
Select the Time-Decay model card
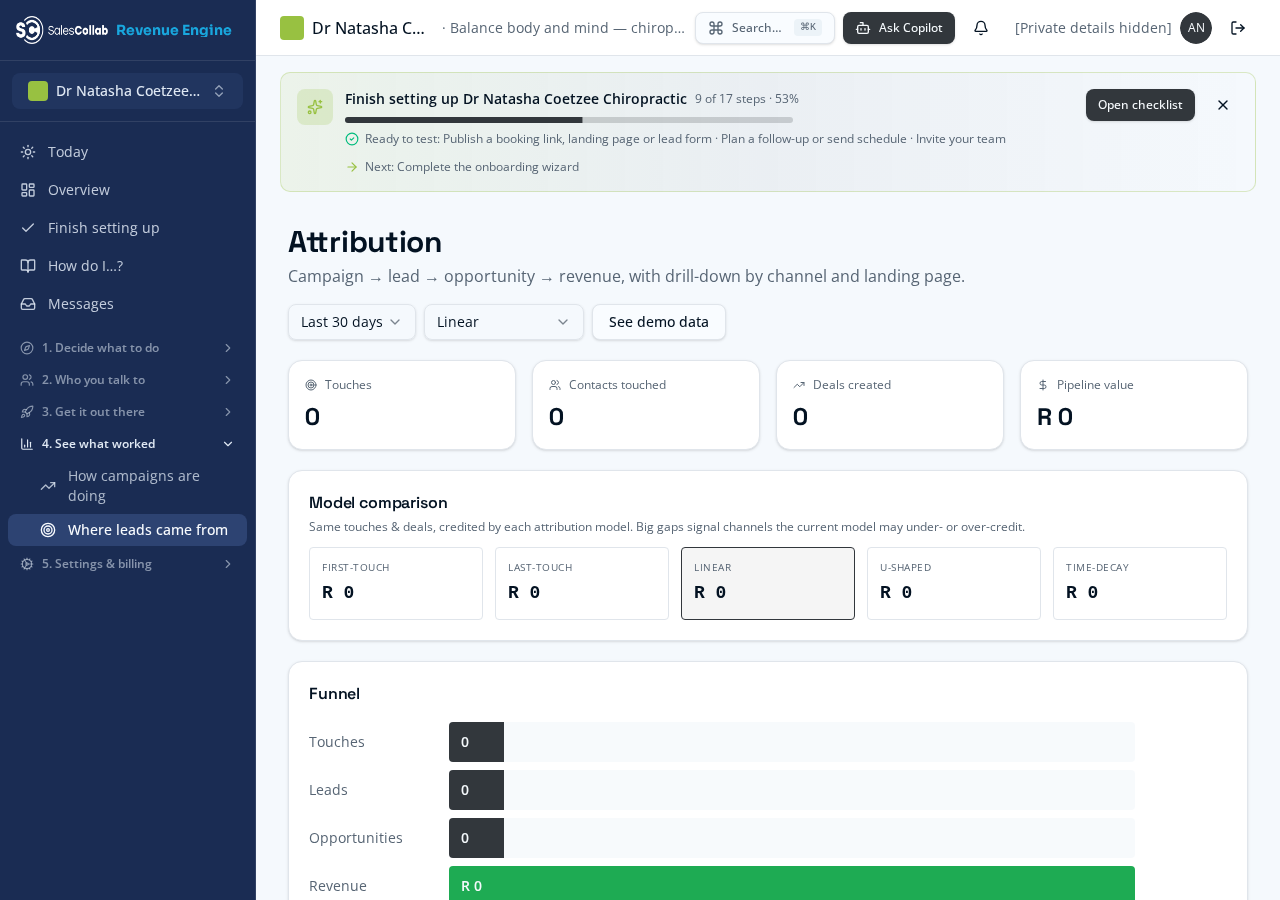1140,583
